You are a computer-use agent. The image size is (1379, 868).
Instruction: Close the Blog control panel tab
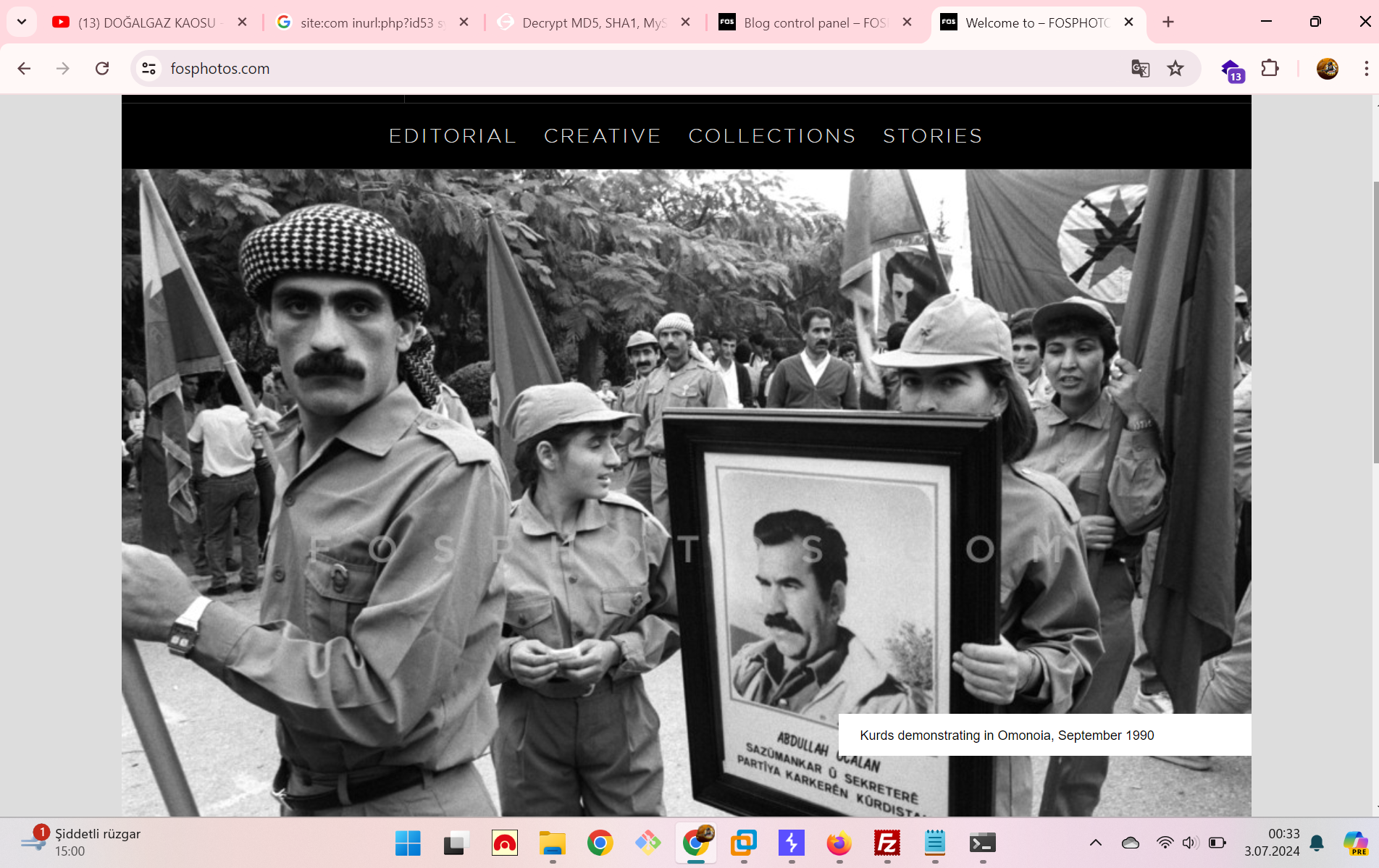click(908, 22)
